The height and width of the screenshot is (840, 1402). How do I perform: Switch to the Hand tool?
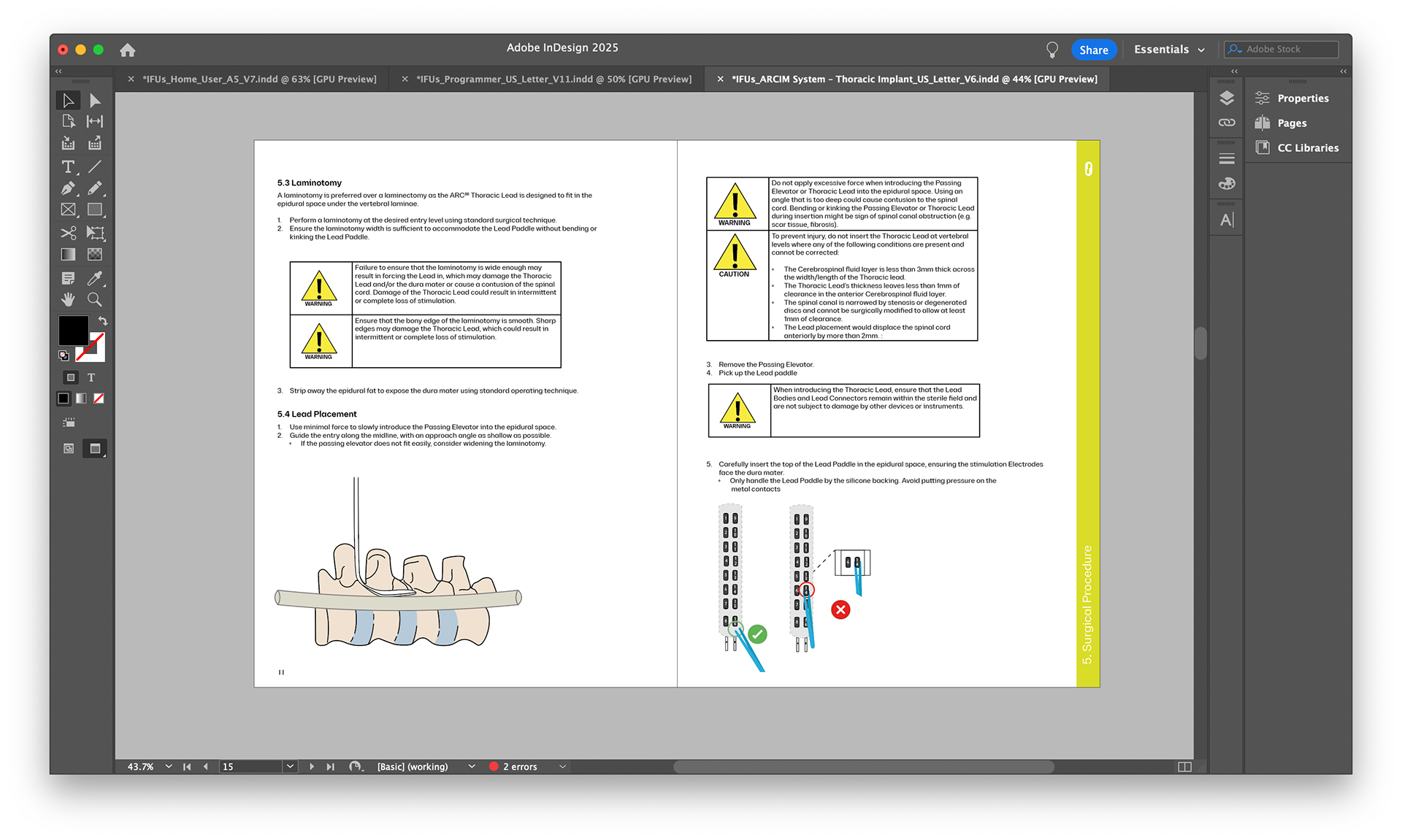pyautogui.click(x=68, y=299)
